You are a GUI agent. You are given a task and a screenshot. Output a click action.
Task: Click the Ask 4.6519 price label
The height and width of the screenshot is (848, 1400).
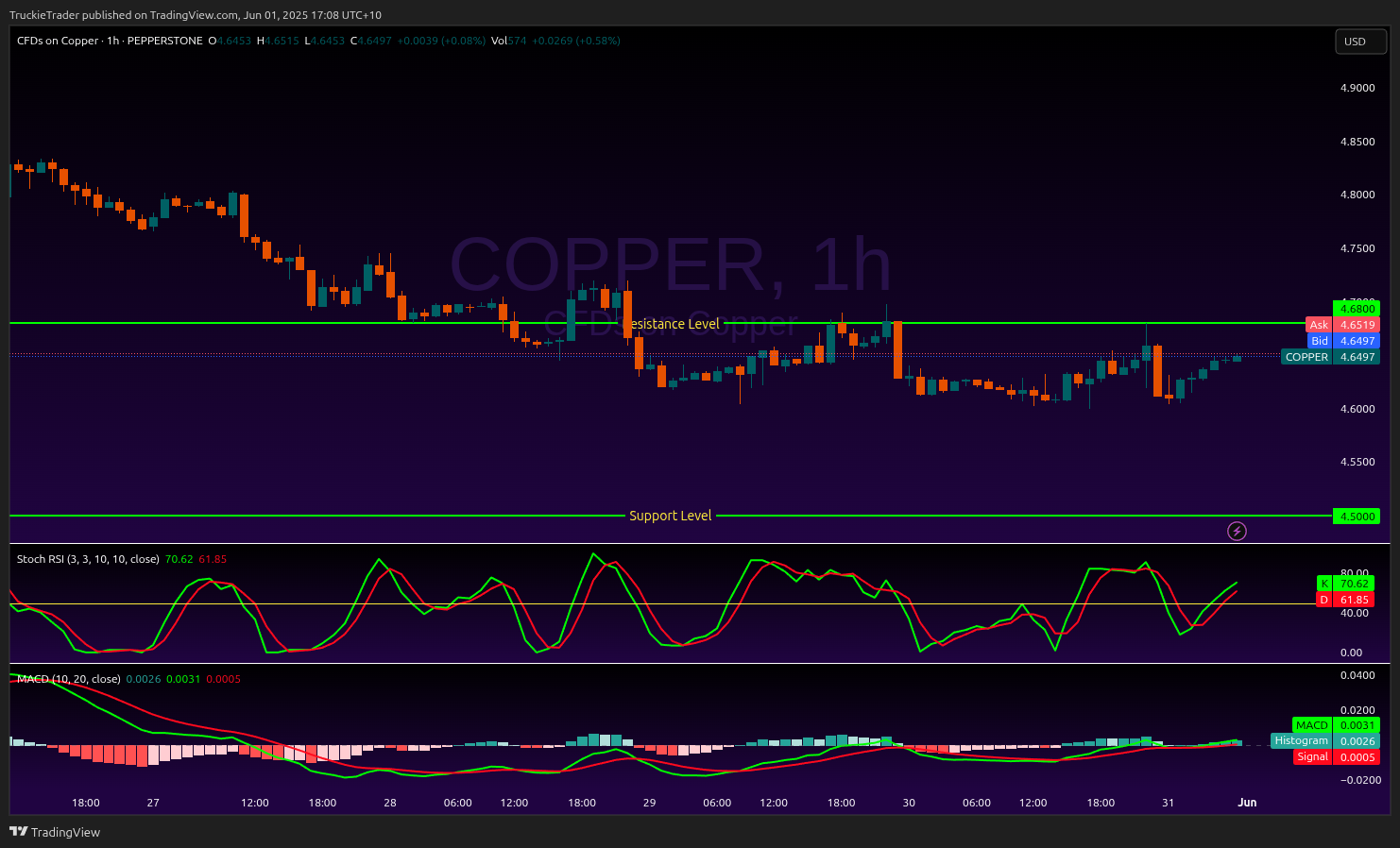(x=1342, y=325)
